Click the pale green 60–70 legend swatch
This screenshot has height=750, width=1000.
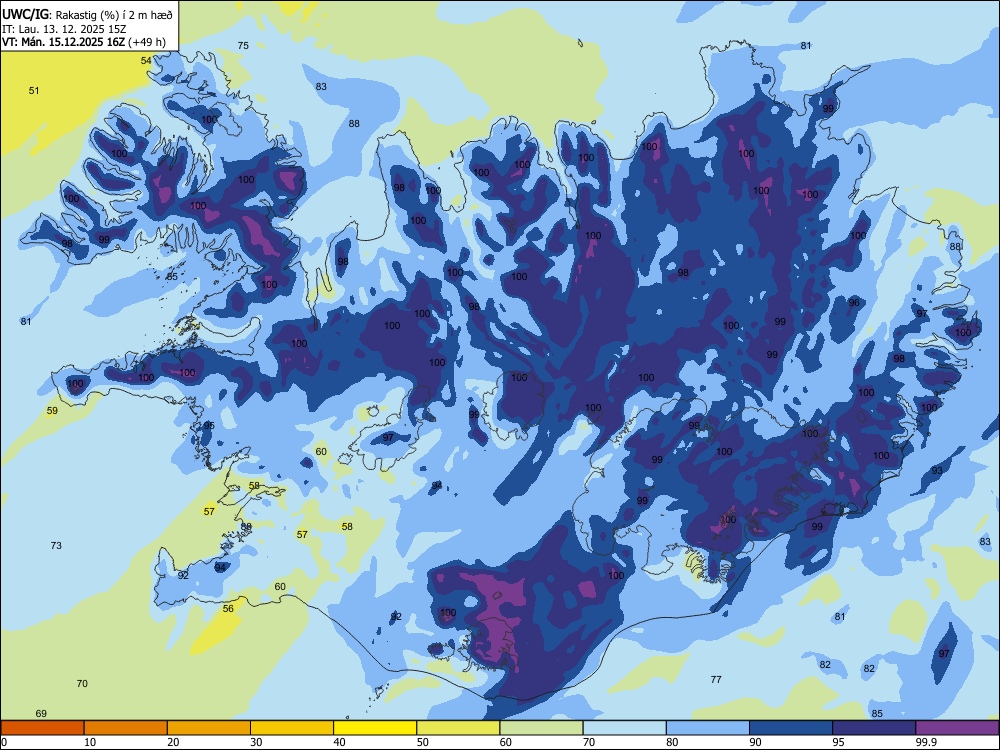tap(541, 728)
